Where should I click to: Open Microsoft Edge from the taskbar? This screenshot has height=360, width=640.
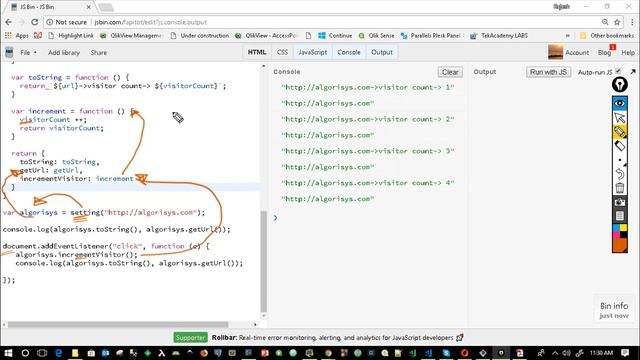click(58, 353)
